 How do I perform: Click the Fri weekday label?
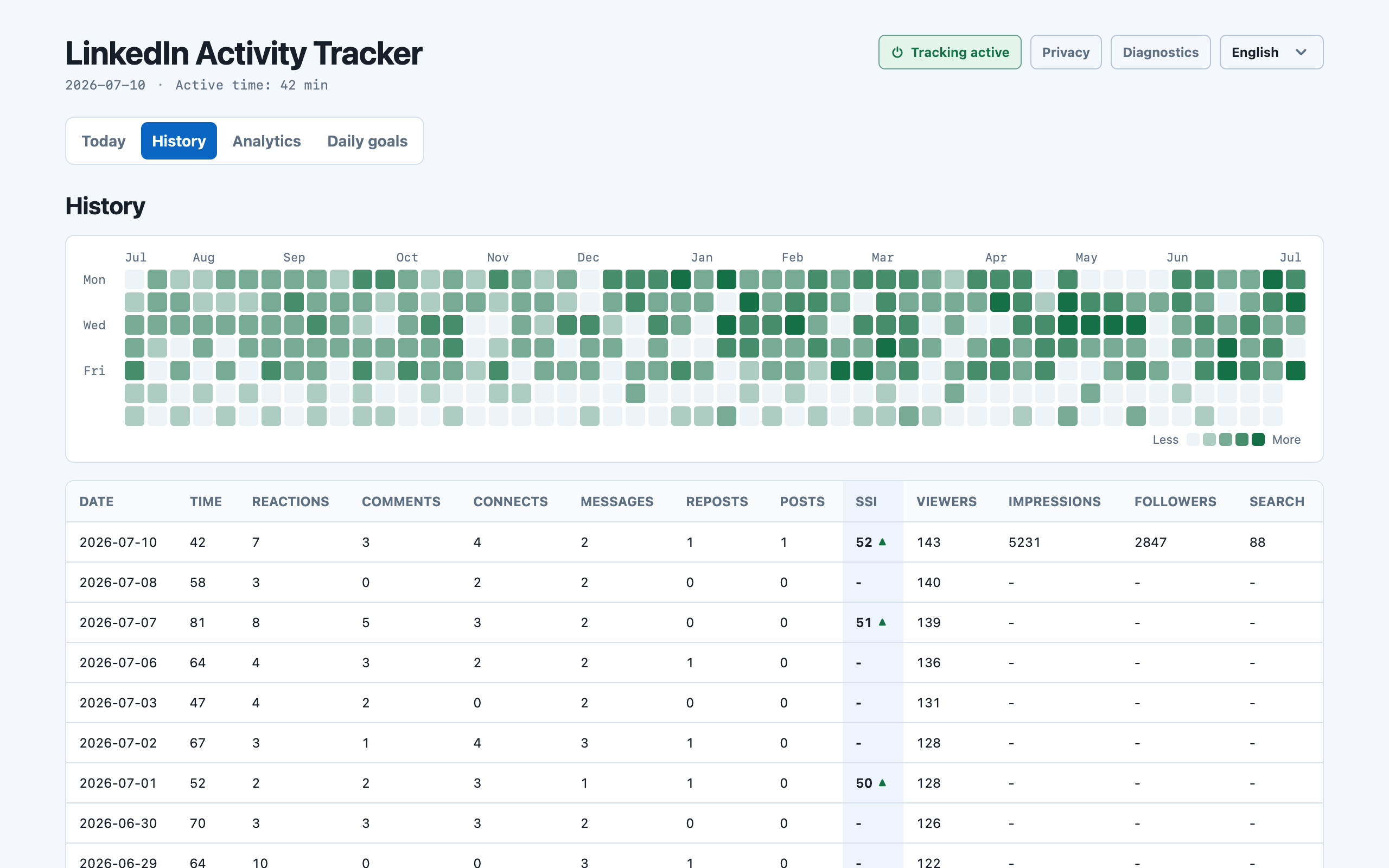coord(94,371)
